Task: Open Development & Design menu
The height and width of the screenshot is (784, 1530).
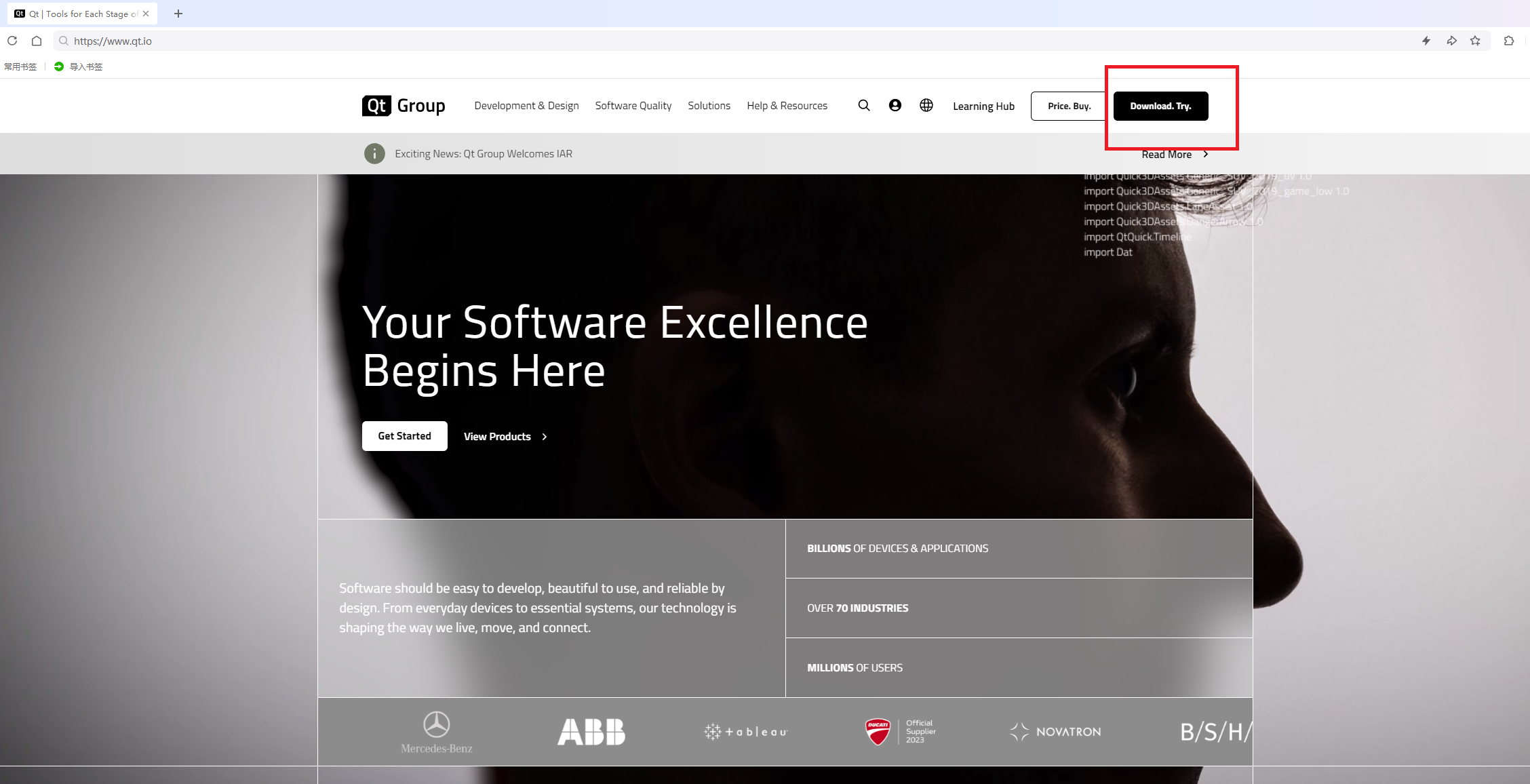Action: coord(526,106)
